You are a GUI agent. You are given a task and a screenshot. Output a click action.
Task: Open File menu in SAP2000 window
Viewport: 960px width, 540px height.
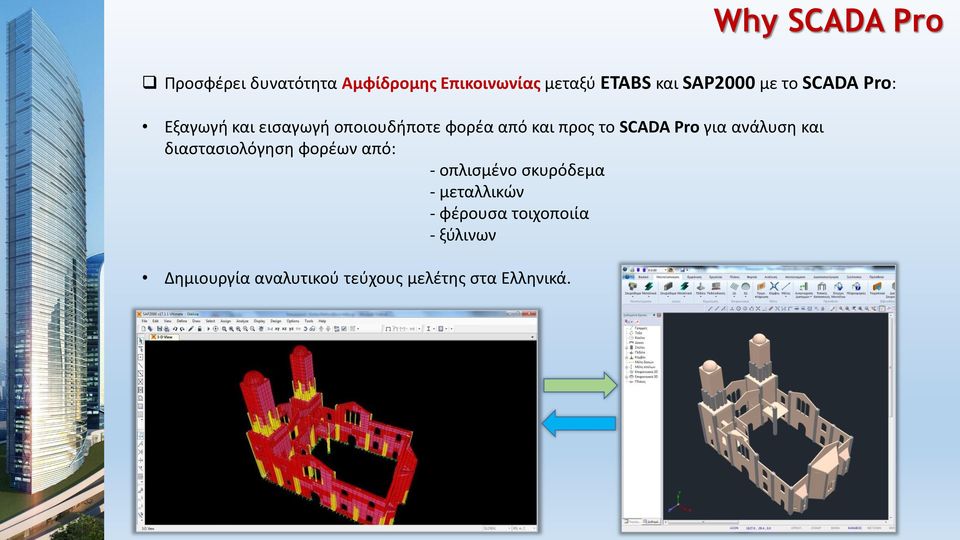click(144, 321)
